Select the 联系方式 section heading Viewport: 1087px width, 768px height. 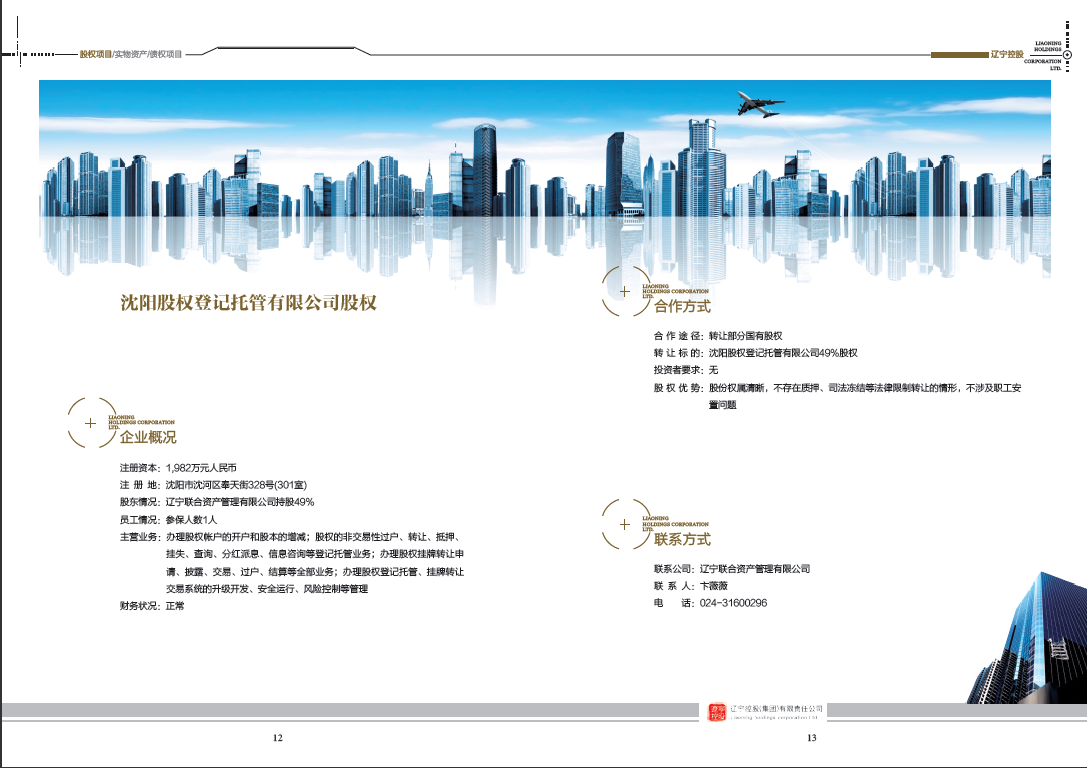pyautogui.click(x=682, y=539)
